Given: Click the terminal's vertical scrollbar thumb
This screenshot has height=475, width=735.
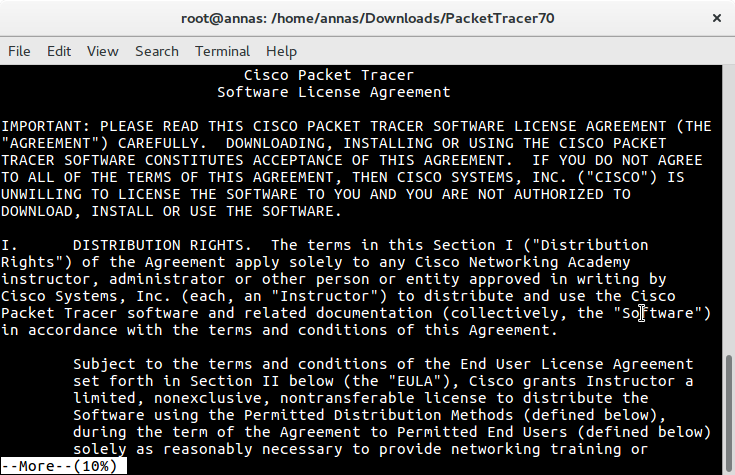Looking at the screenshot, I should coord(728,414).
